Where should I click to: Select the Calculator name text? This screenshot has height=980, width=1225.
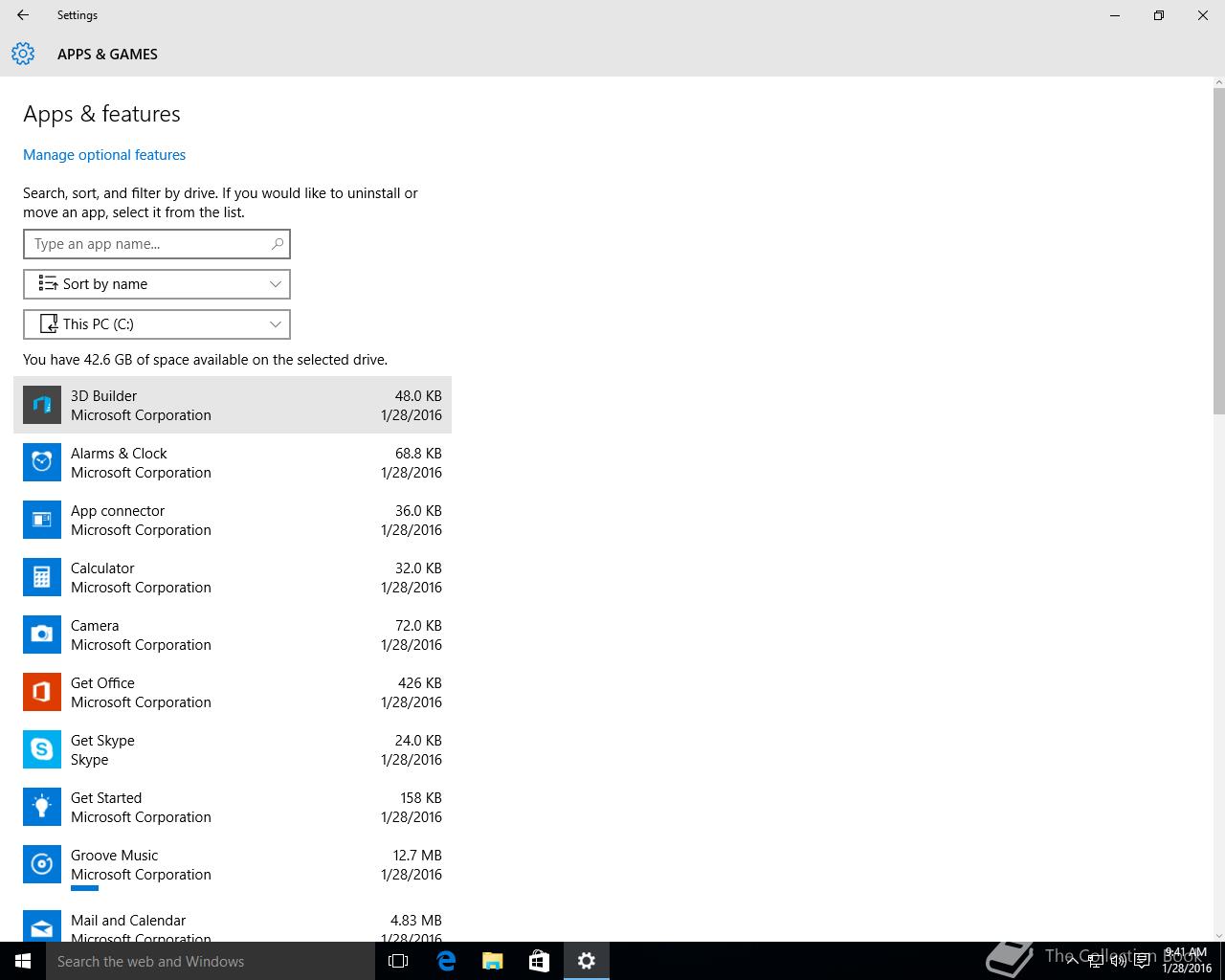pos(102,568)
